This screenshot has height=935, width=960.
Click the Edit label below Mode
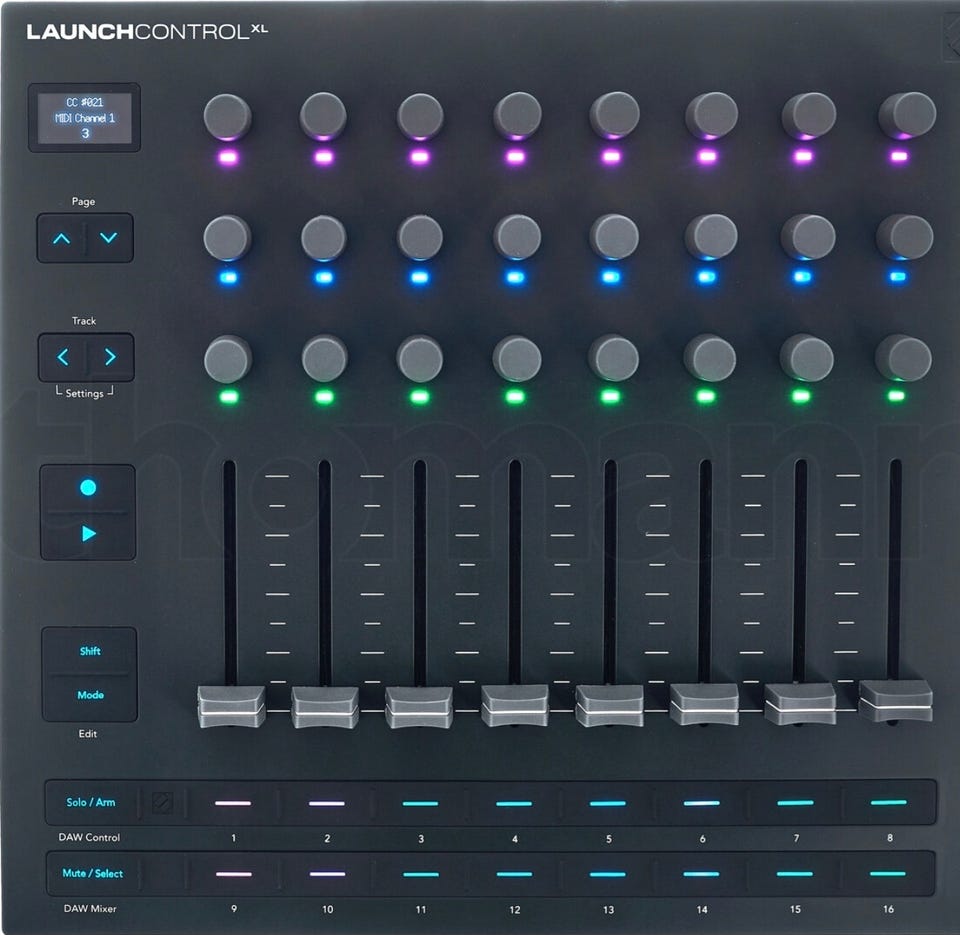(x=88, y=734)
